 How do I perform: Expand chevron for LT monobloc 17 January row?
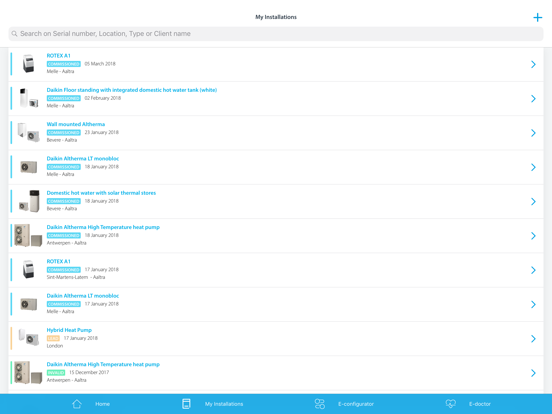533,305
